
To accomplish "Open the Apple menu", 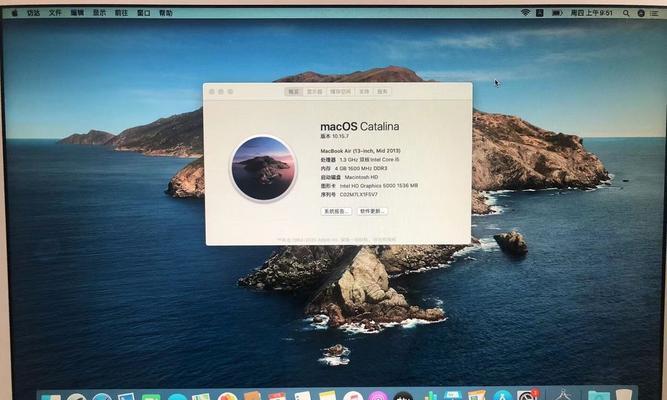I will (x=14, y=13).
